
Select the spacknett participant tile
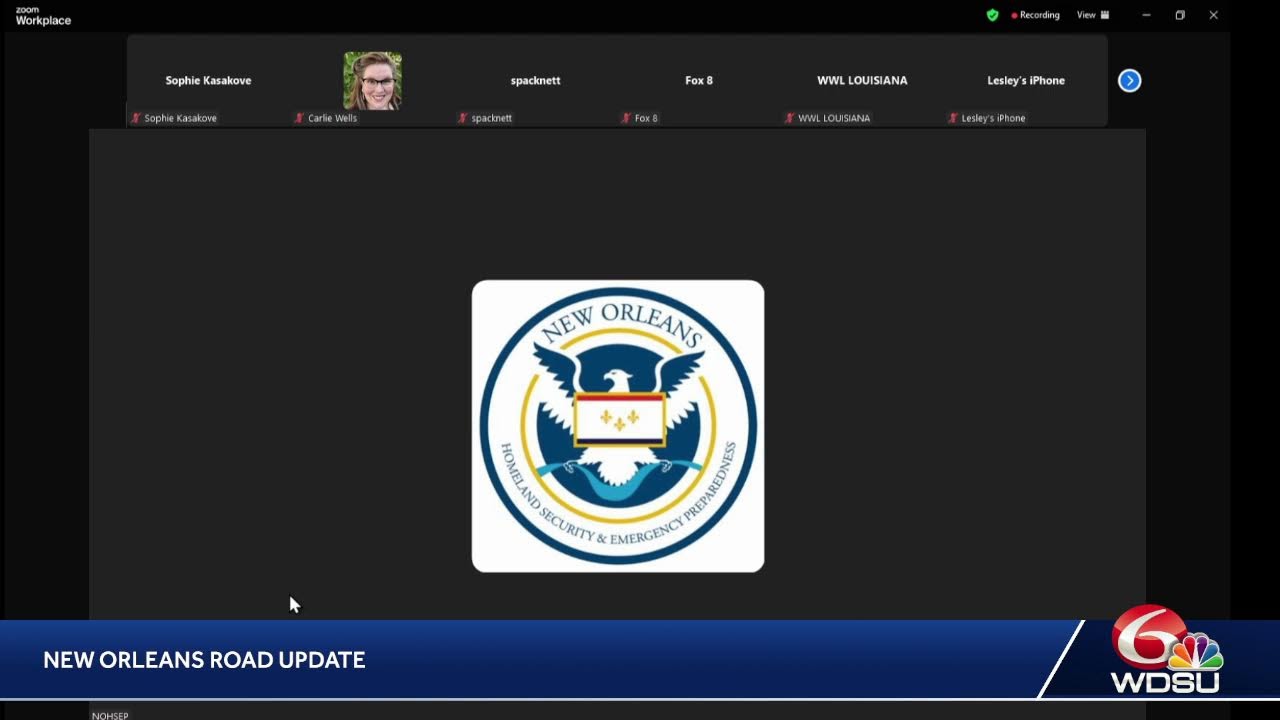click(x=535, y=81)
